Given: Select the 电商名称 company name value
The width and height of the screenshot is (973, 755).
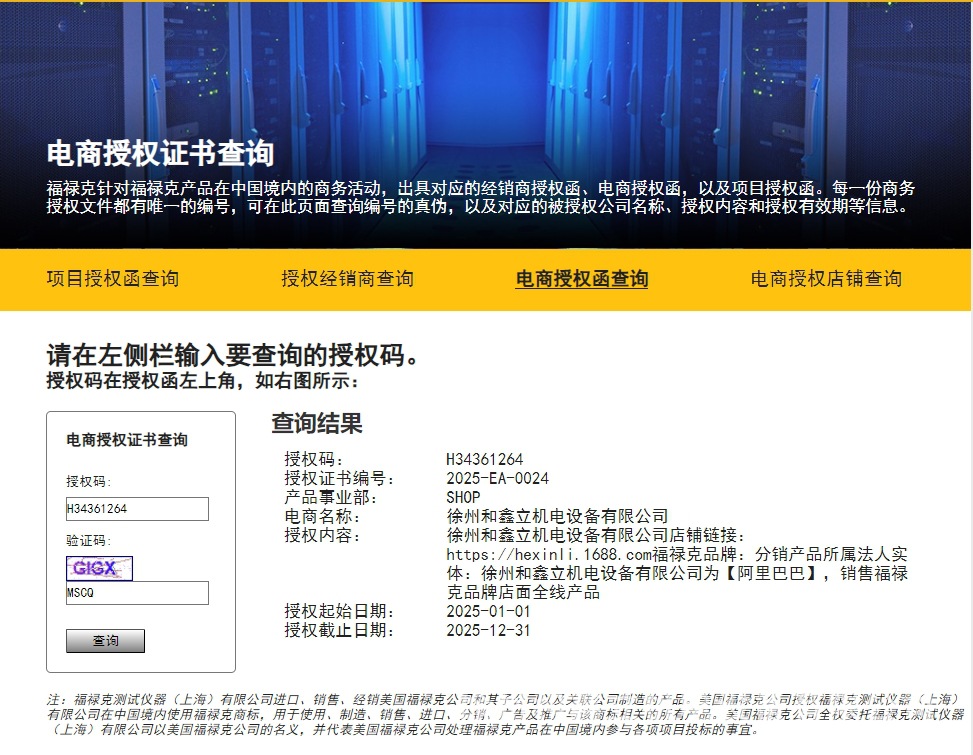Looking at the screenshot, I should [557, 516].
